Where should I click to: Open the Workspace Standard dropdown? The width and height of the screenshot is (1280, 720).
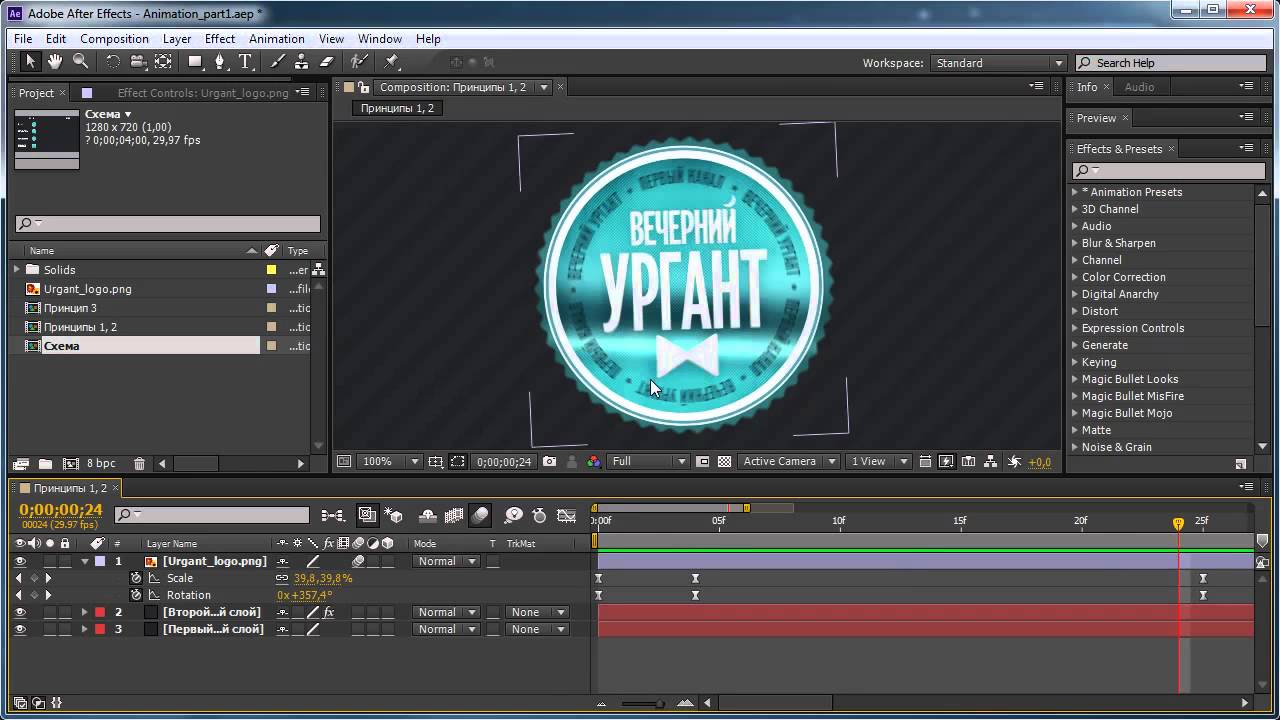pyautogui.click(x=998, y=63)
